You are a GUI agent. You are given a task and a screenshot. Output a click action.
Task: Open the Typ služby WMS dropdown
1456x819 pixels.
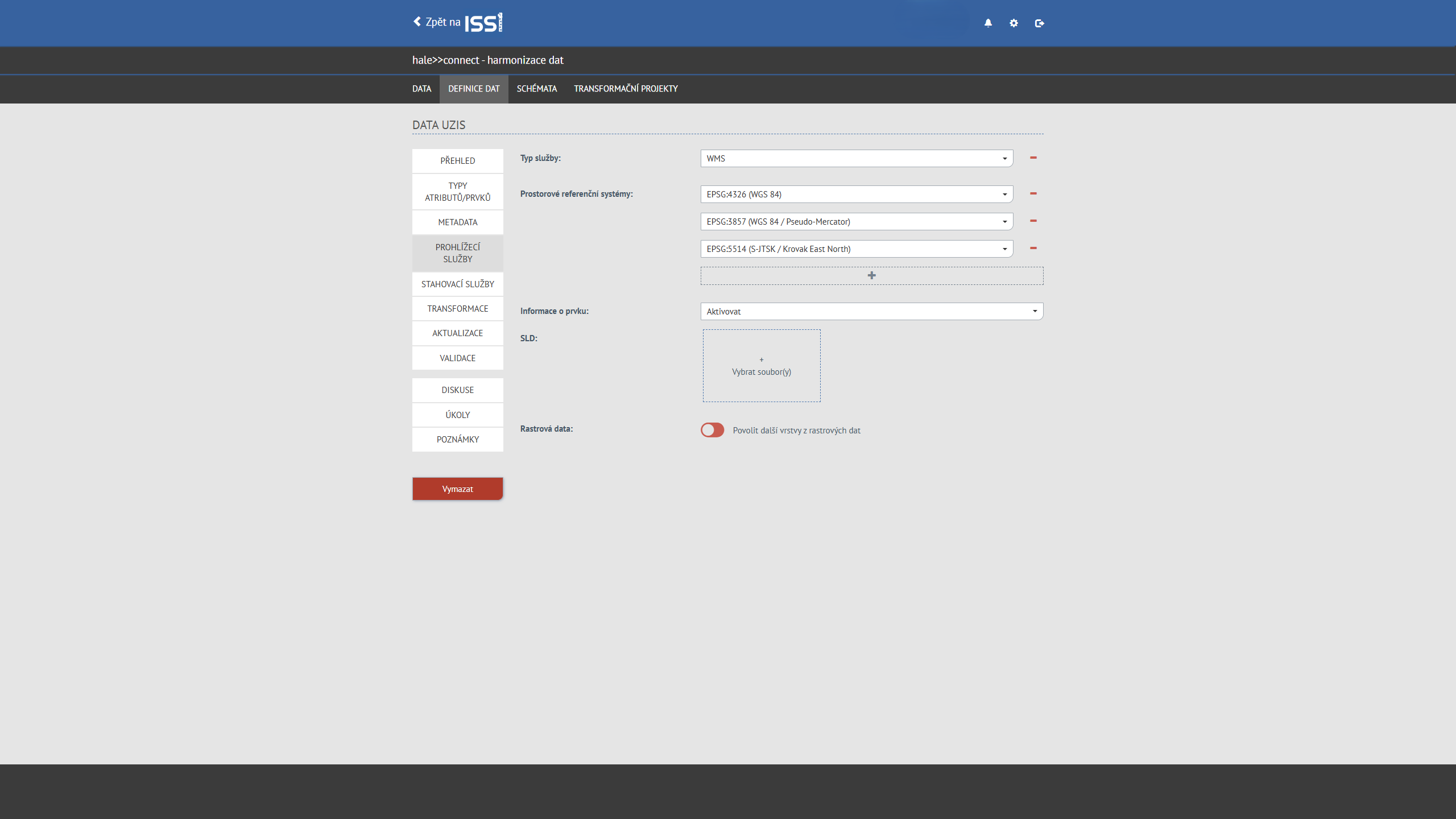pyautogui.click(x=856, y=158)
